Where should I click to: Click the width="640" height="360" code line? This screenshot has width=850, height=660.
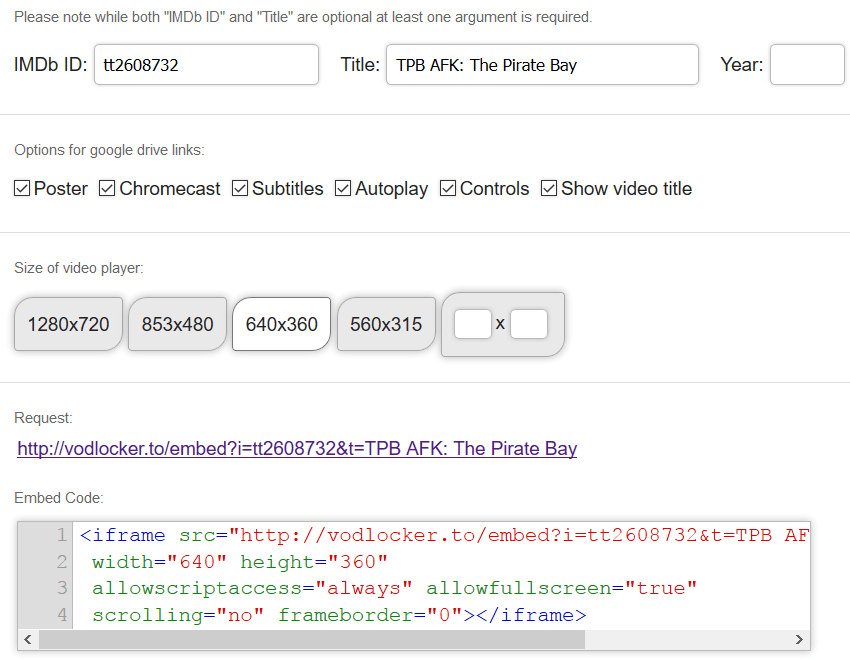[240, 562]
